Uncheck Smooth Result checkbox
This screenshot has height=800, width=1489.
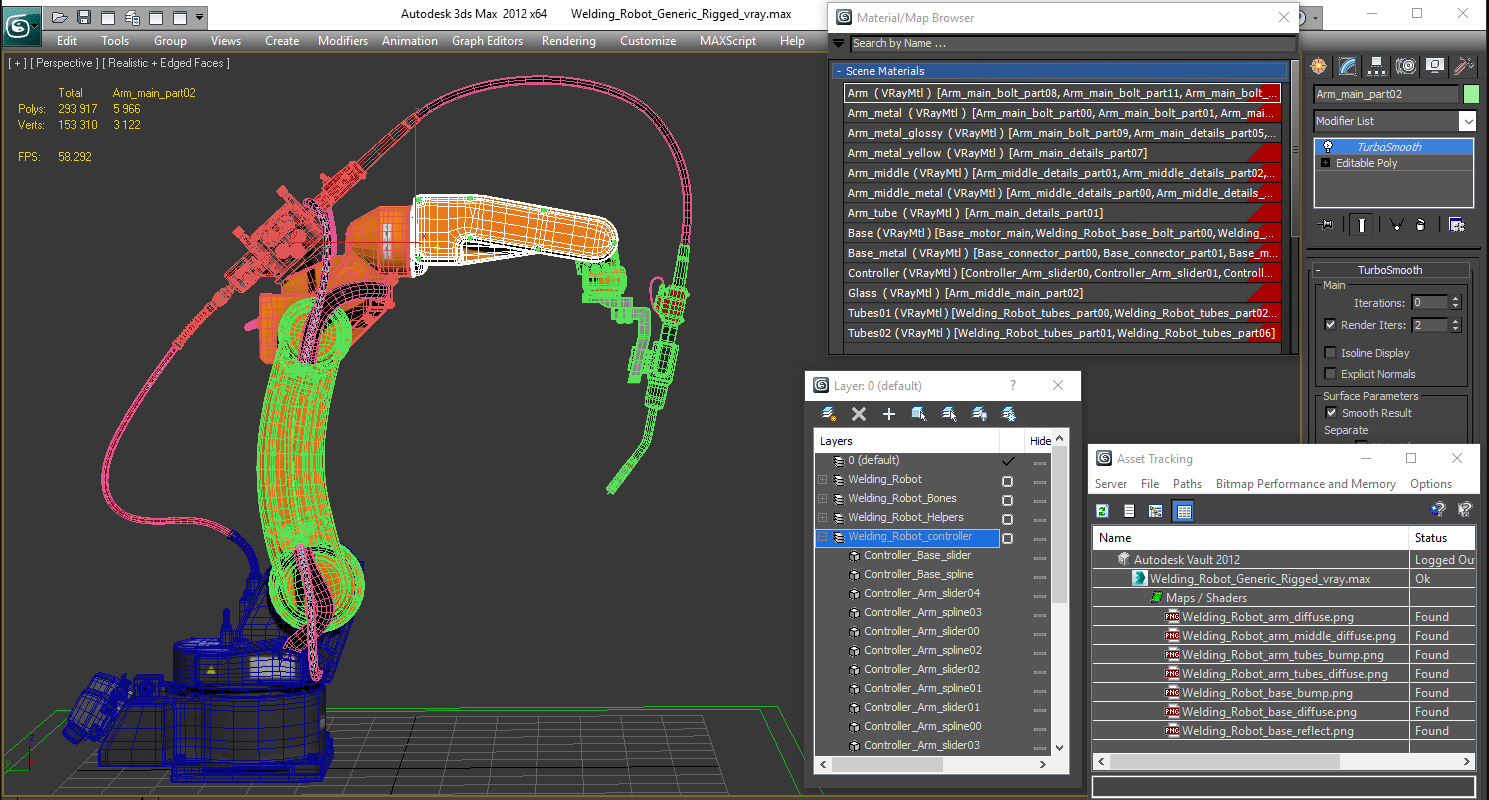coord(1331,413)
